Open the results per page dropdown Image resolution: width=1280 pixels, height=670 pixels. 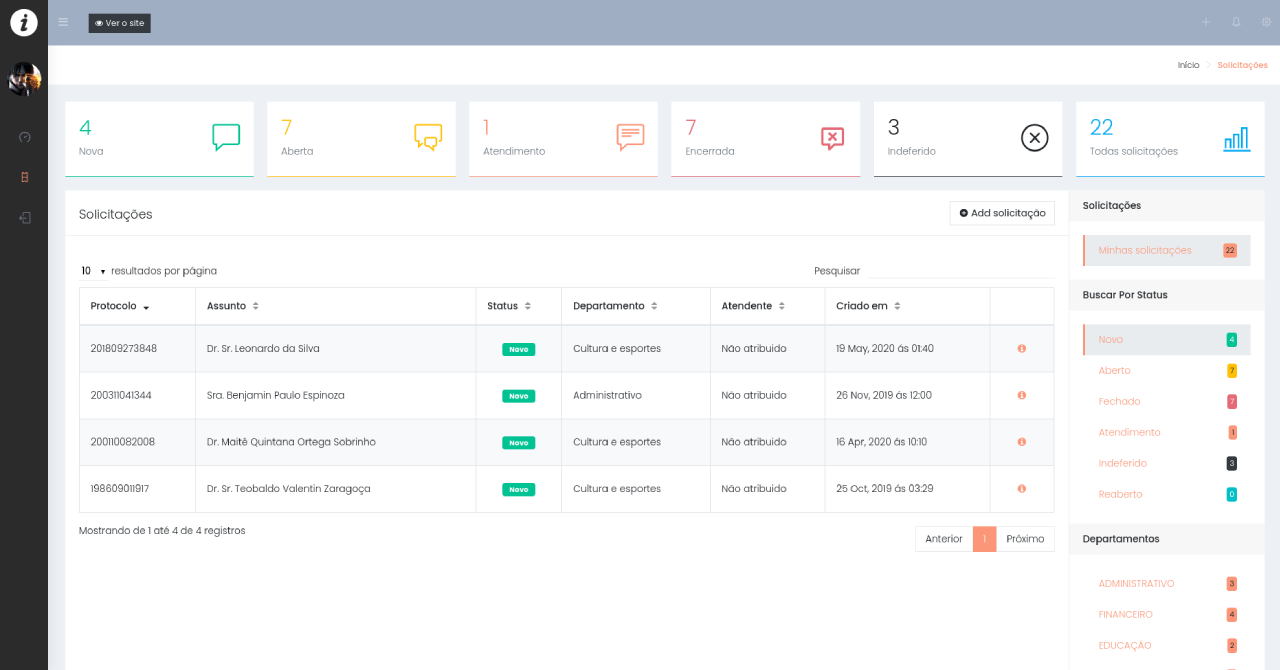[x=93, y=271]
